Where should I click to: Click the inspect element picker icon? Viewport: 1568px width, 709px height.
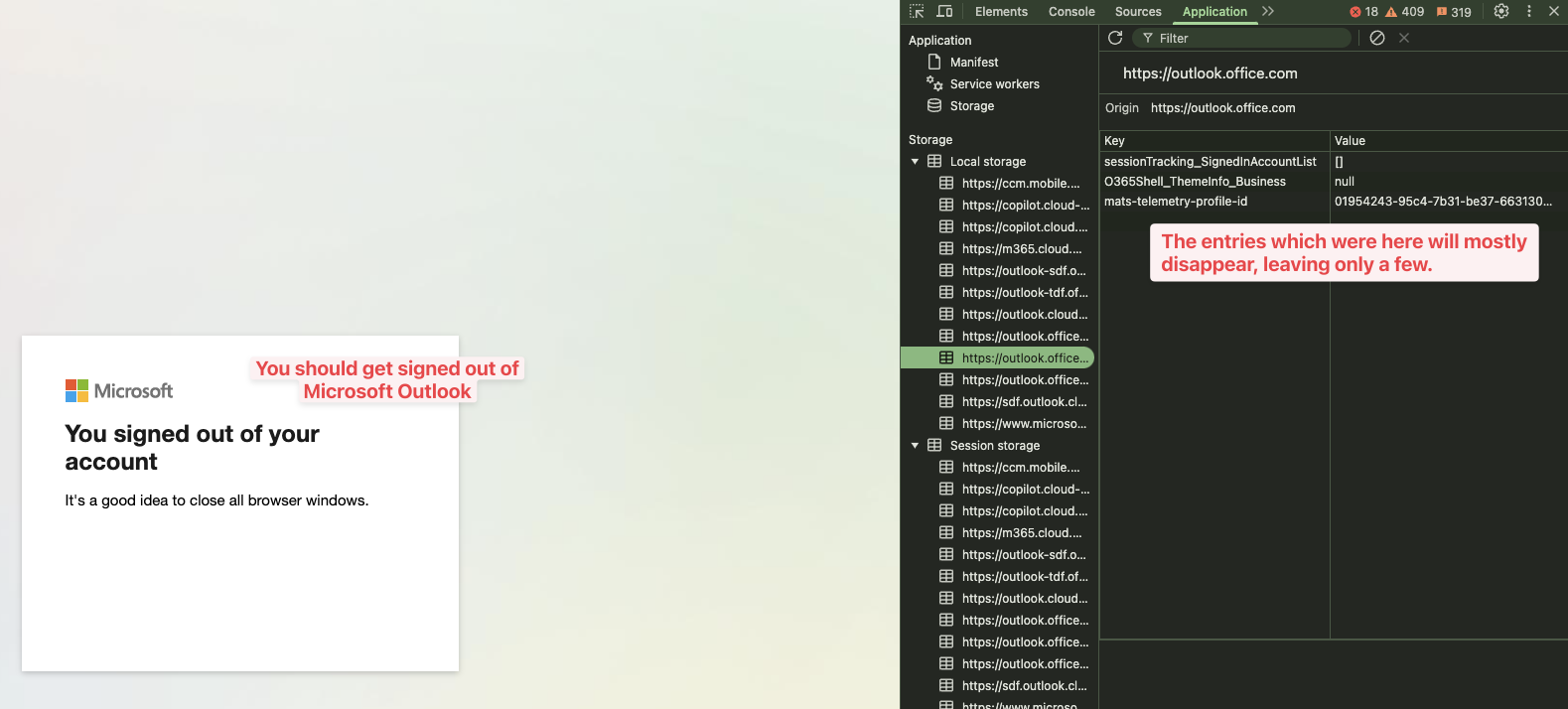(x=917, y=12)
